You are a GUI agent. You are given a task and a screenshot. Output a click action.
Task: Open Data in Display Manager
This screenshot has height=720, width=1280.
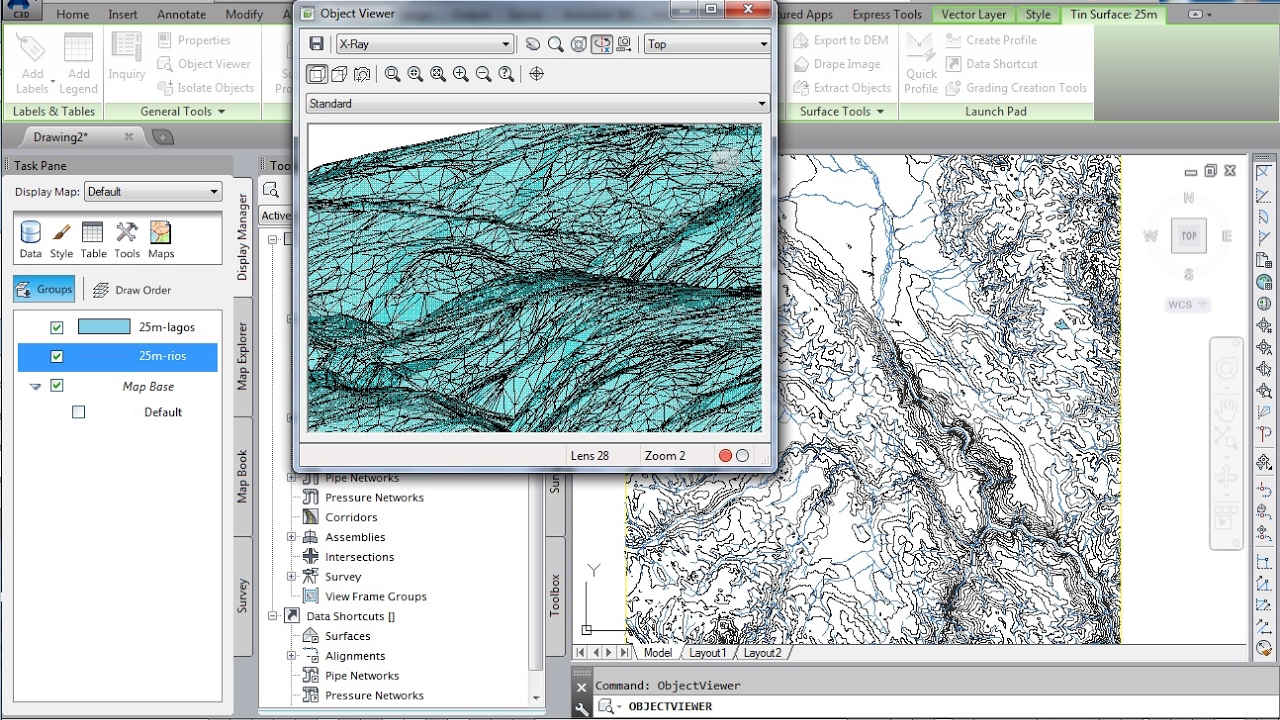pos(31,240)
